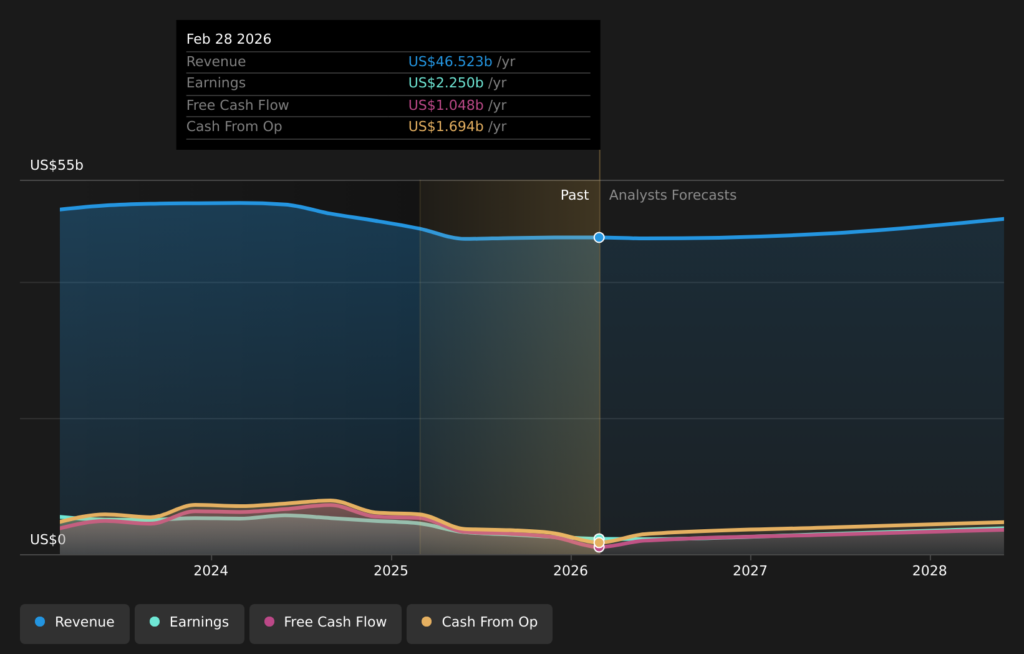Toggle the Revenue series visibility
1024x654 pixels.
[74, 623]
